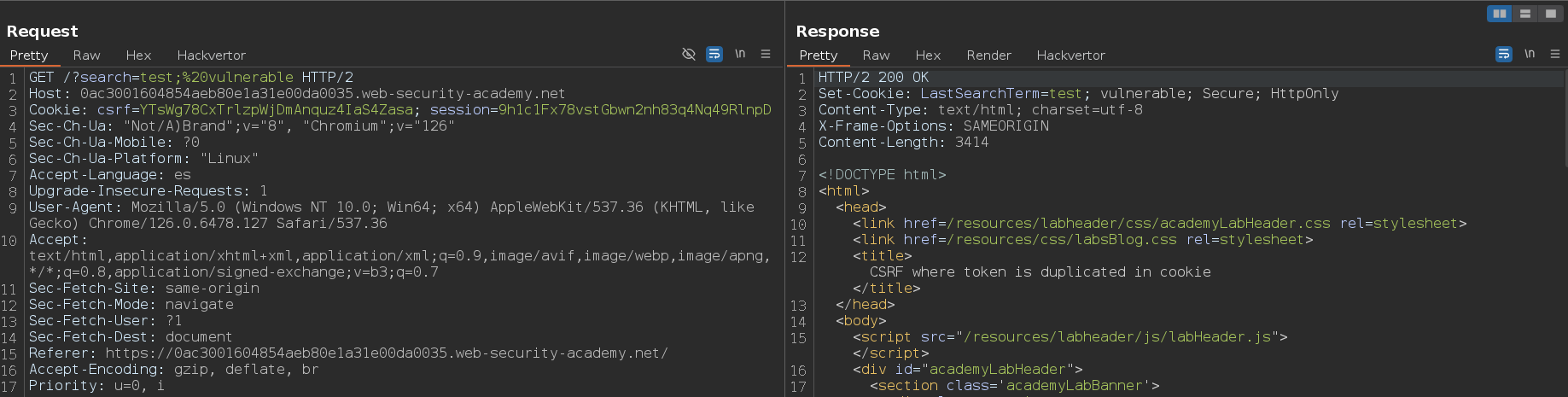Switch Response view to Hex tab
1568x397 pixels.
(928, 55)
